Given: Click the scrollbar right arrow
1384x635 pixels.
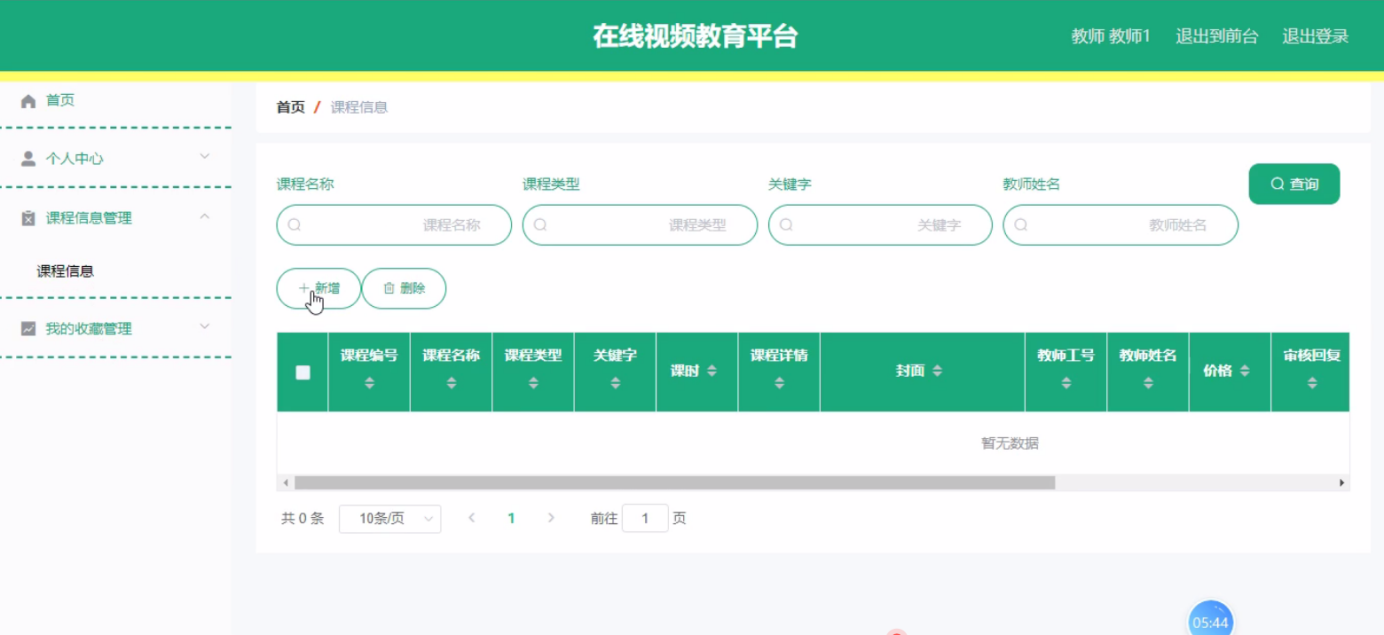Looking at the screenshot, I should [1342, 483].
